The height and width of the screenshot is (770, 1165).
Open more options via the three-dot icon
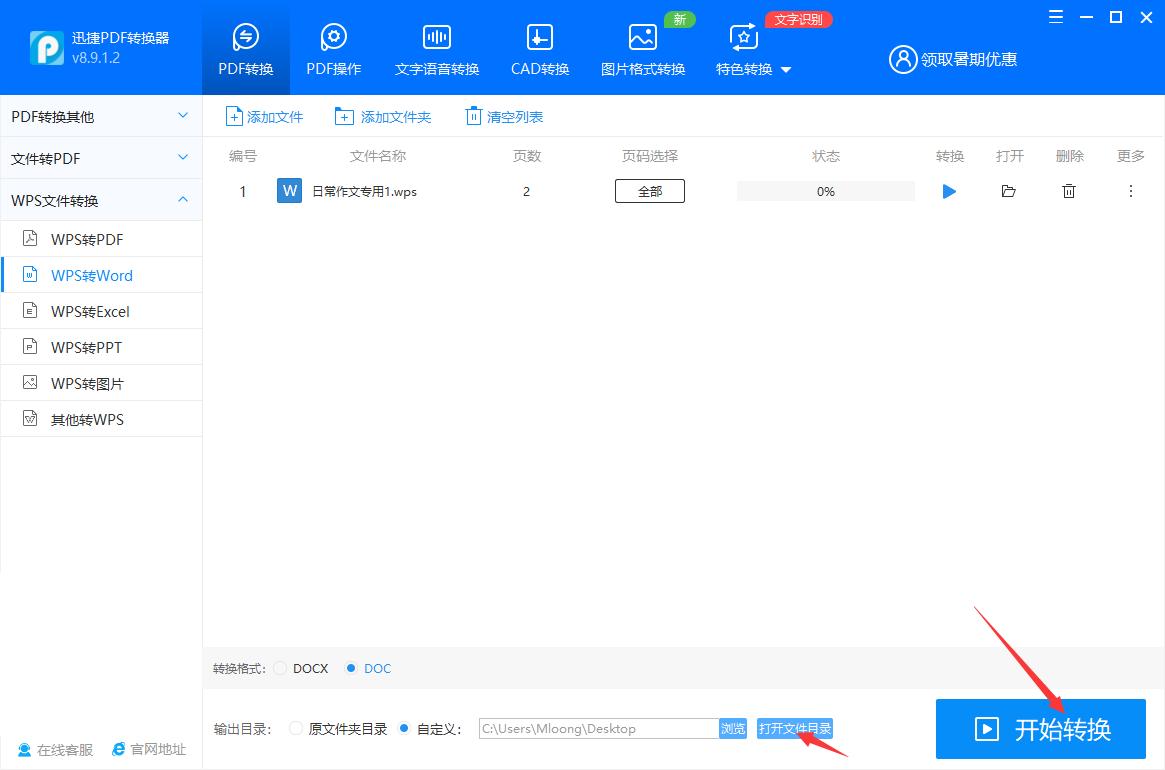(x=1130, y=191)
